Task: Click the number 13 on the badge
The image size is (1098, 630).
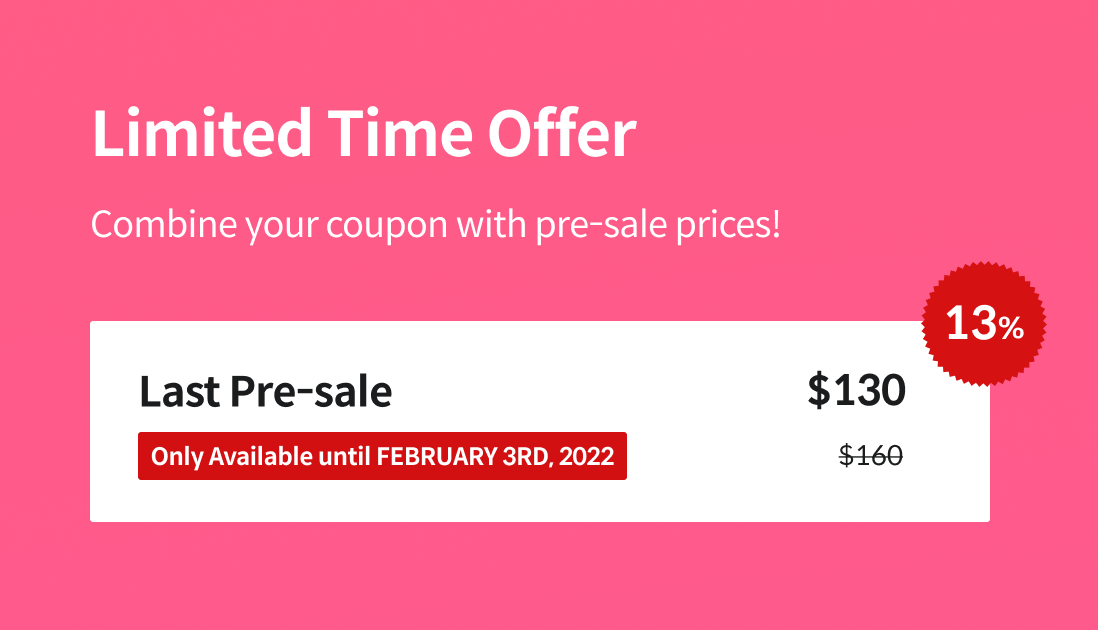Action: coord(971,323)
